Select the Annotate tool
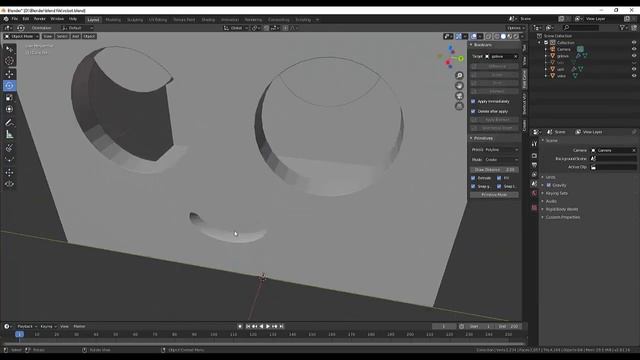Viewport: 640px width, 360px height. [x=9, y=122]
